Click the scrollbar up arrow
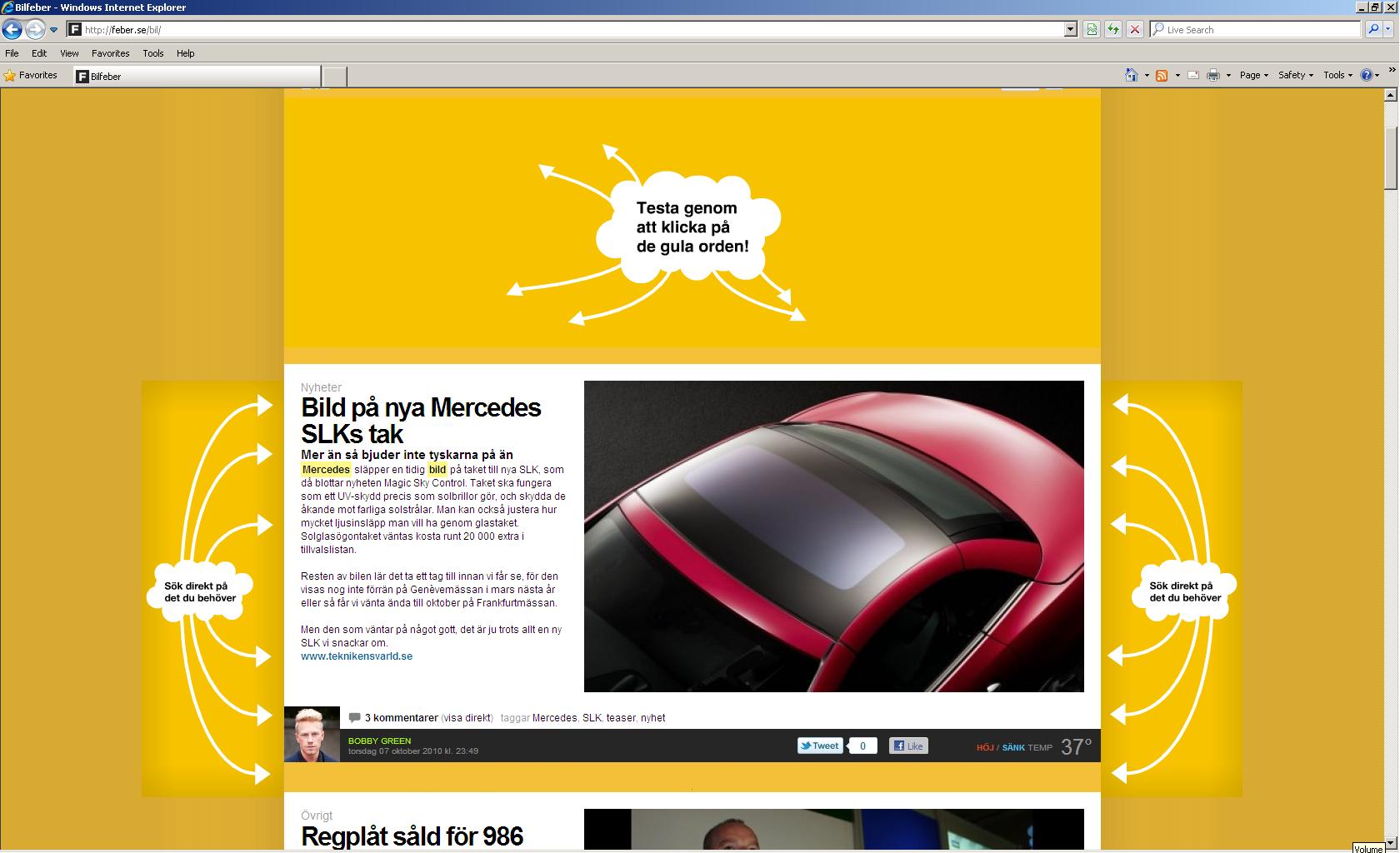Screen dimensions: 1400x853 click(x=1391, y=95)
